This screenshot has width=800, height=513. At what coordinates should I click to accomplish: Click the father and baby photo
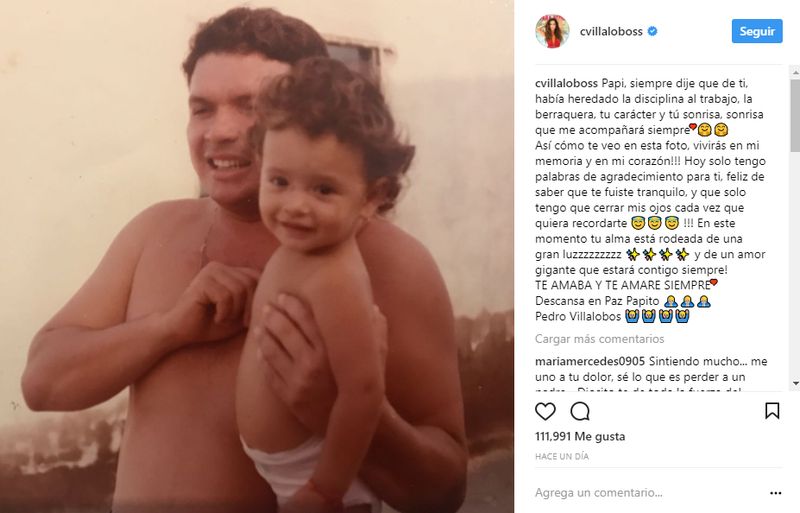(257, 256)
